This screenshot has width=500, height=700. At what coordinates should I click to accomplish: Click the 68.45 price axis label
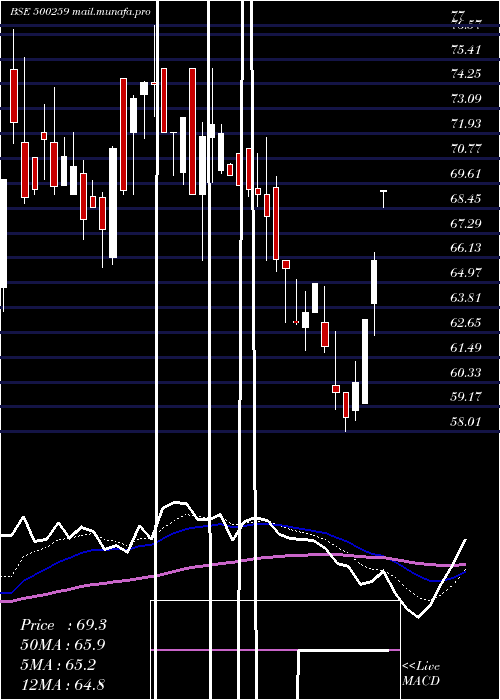pos(466,199)
